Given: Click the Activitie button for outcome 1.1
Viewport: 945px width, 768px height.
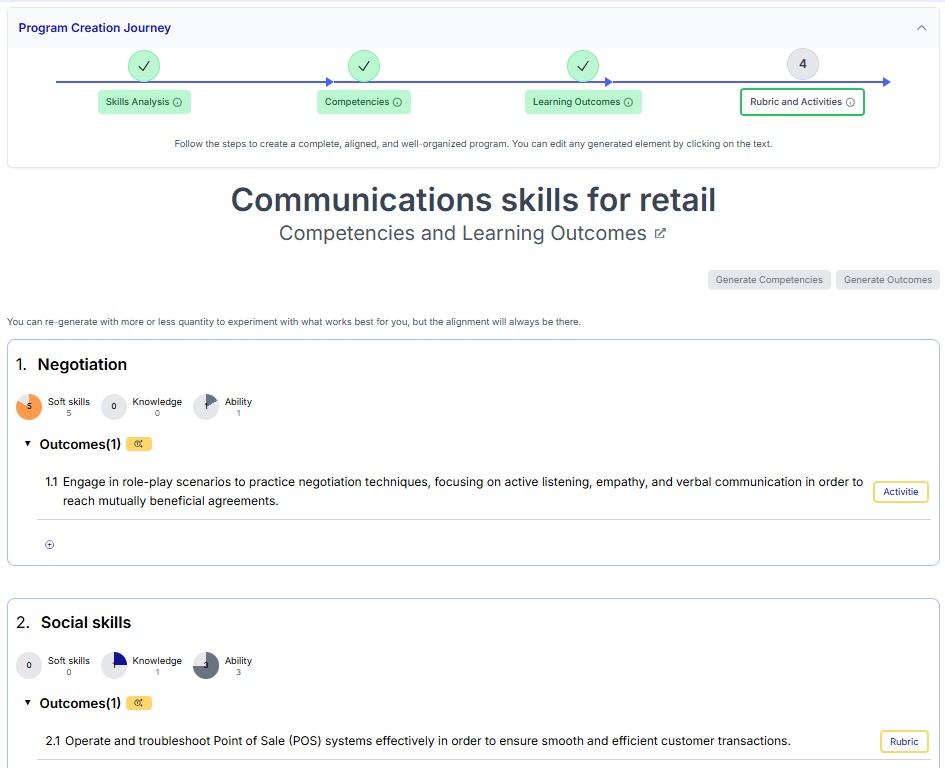Looking at the screenshot, I should (900, 491).
